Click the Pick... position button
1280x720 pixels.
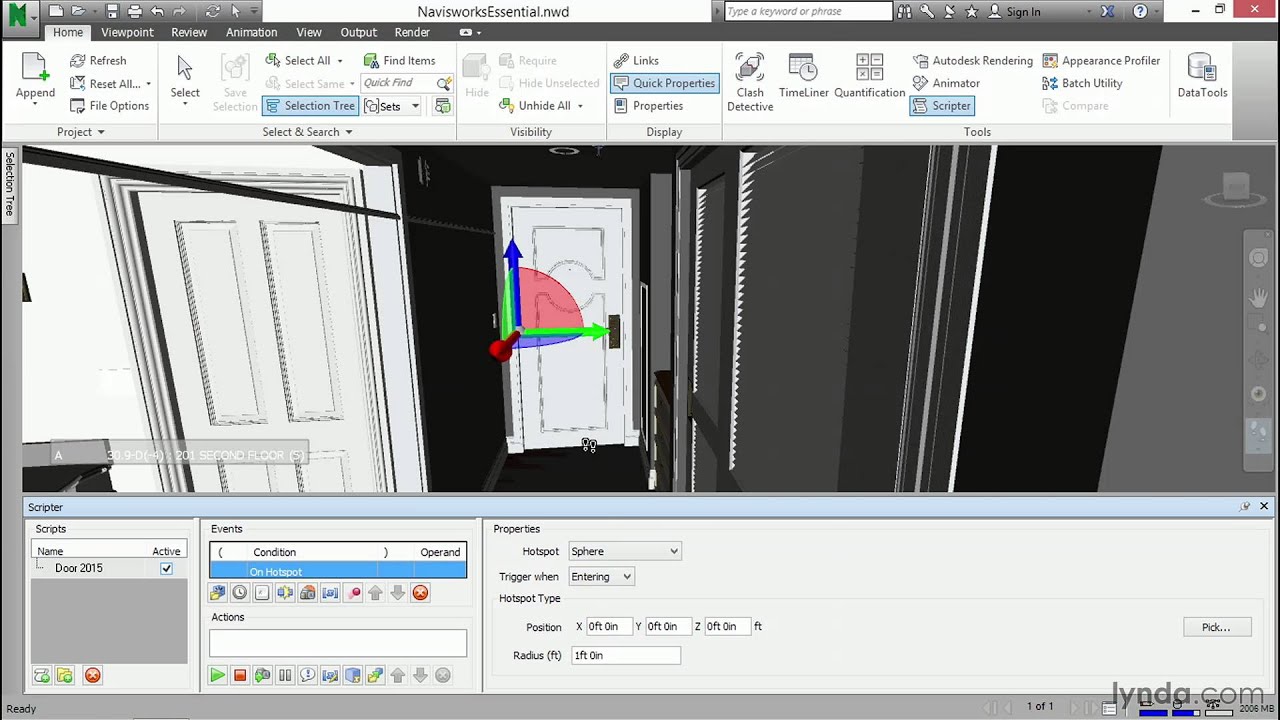(x=1216, y=627)
